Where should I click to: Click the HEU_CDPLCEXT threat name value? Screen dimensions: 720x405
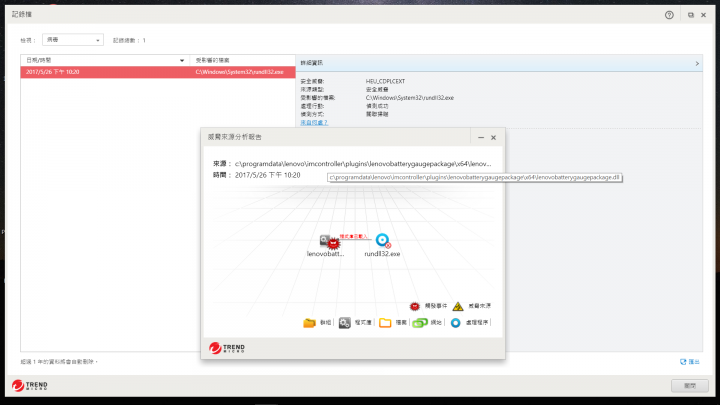pyautogui.click(x=385, y=81)
